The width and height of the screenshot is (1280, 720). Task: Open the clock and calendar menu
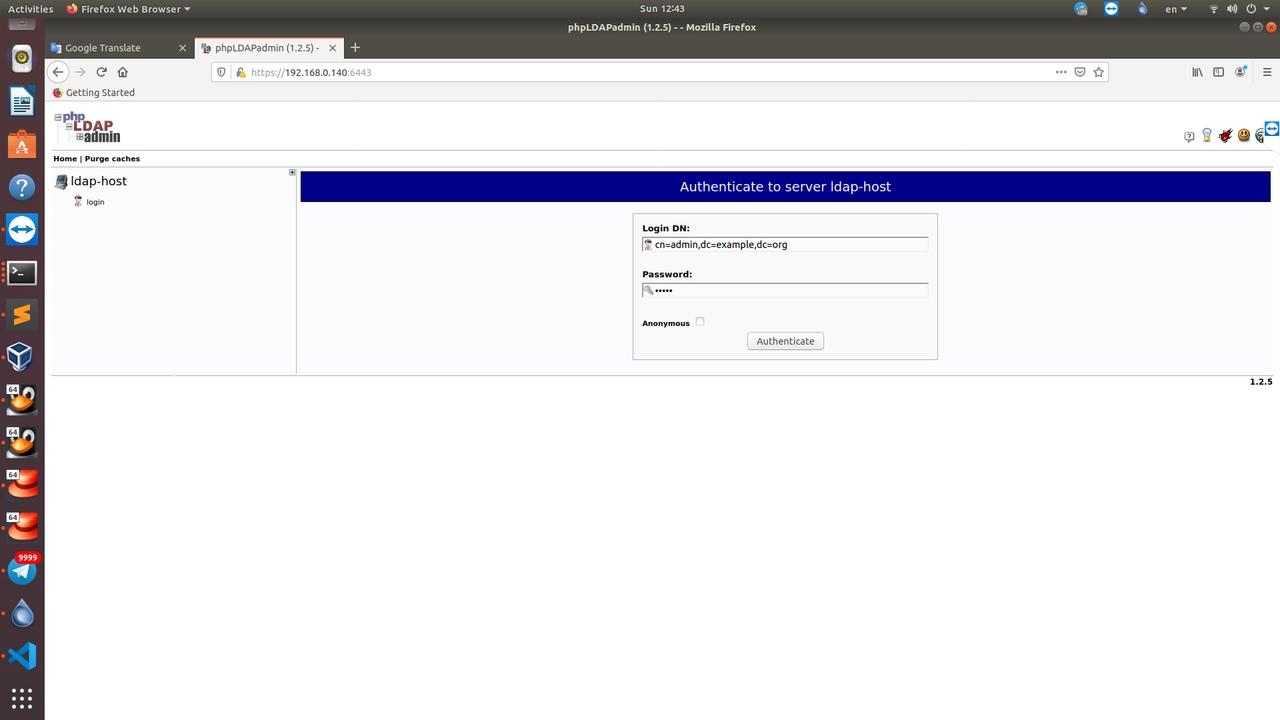point(662,9)
